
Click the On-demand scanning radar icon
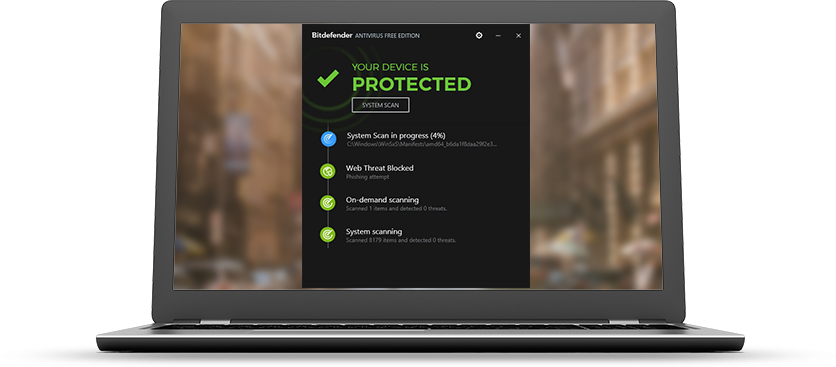(327, 203)
